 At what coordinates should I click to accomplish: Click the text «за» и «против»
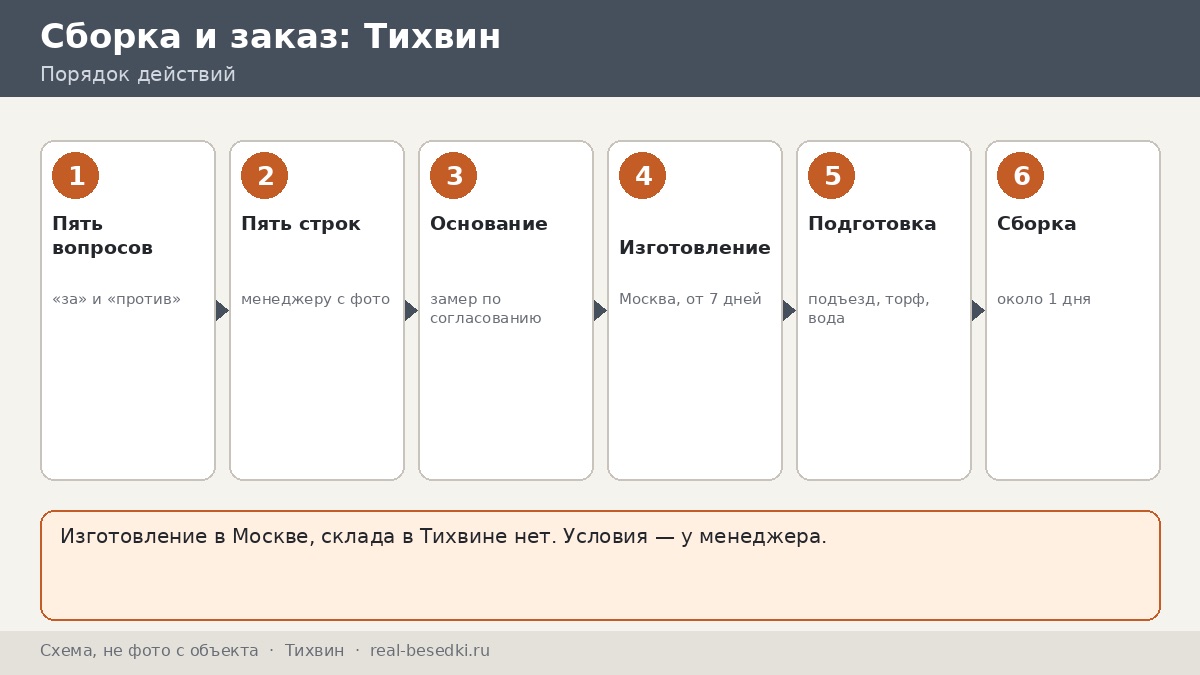click(x=116, y=299)
